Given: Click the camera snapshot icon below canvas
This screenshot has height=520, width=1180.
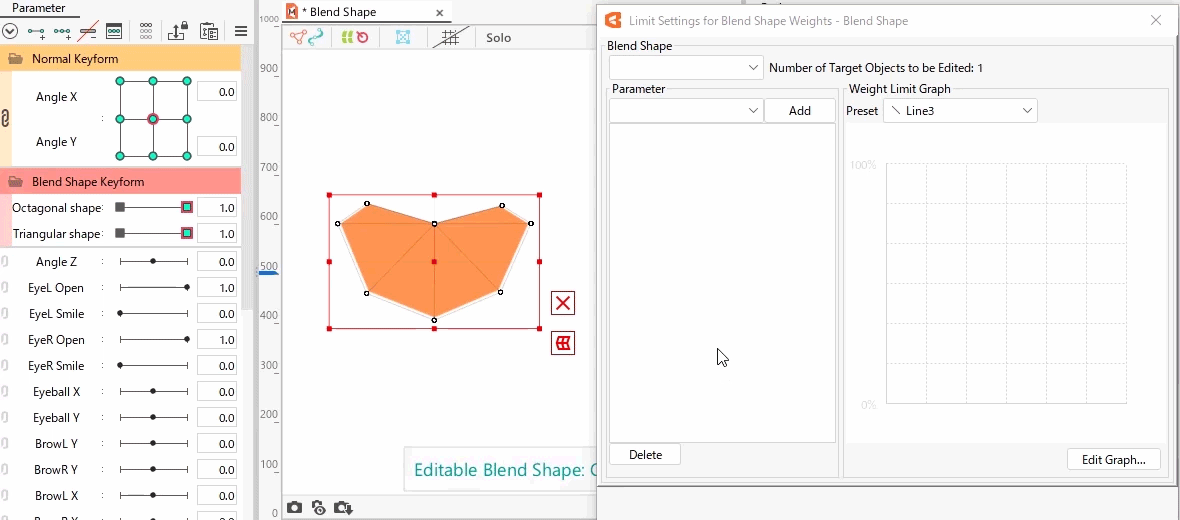Looking at the screenshot, I should (294, 508).
